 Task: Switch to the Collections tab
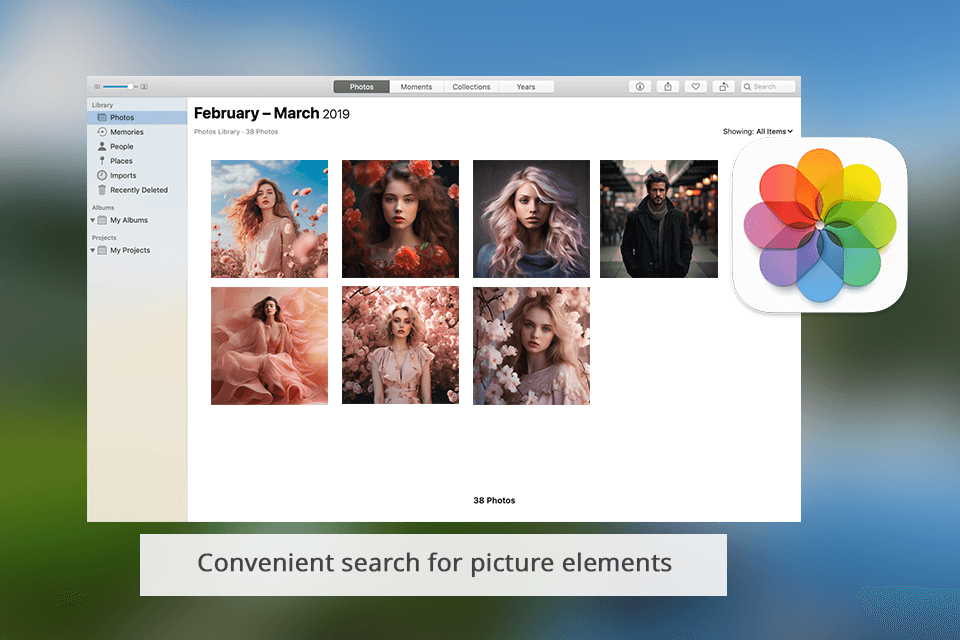coord(471,86)
